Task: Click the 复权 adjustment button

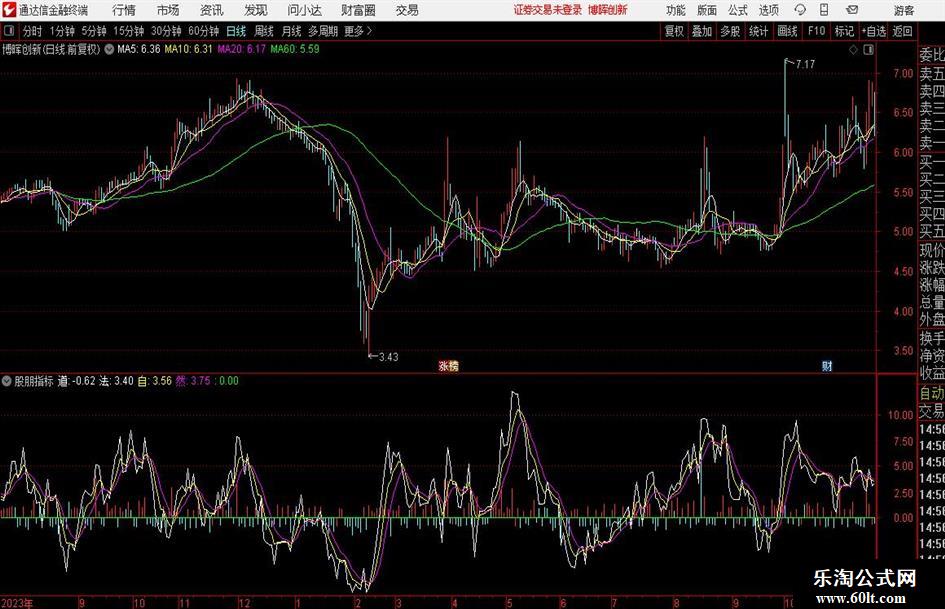Action: click(x=674, y=31)
